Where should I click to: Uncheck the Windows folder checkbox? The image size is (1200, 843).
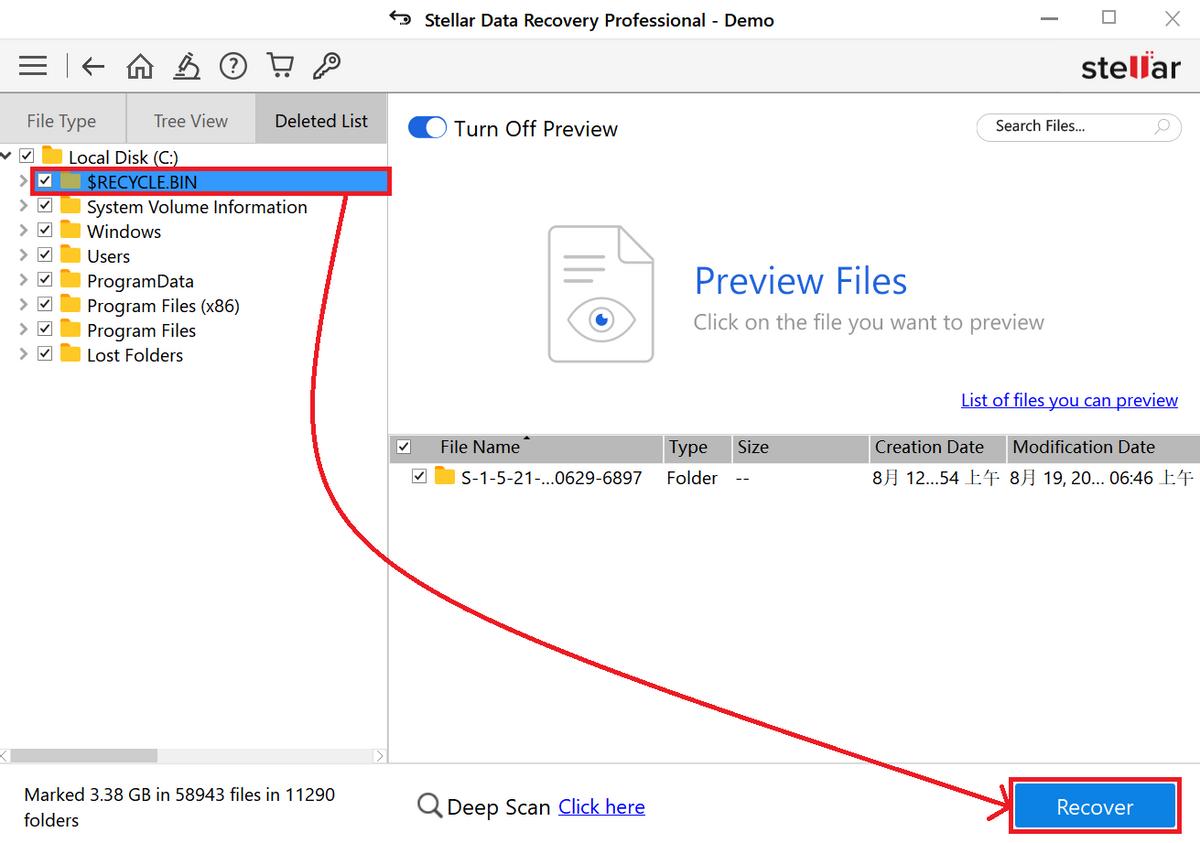pos(45,229)
